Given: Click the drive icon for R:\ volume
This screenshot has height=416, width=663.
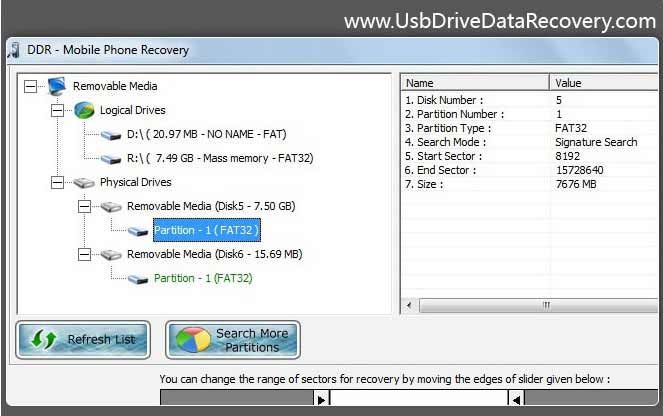Looking at the screenshot, I should (x=111, y=159).
